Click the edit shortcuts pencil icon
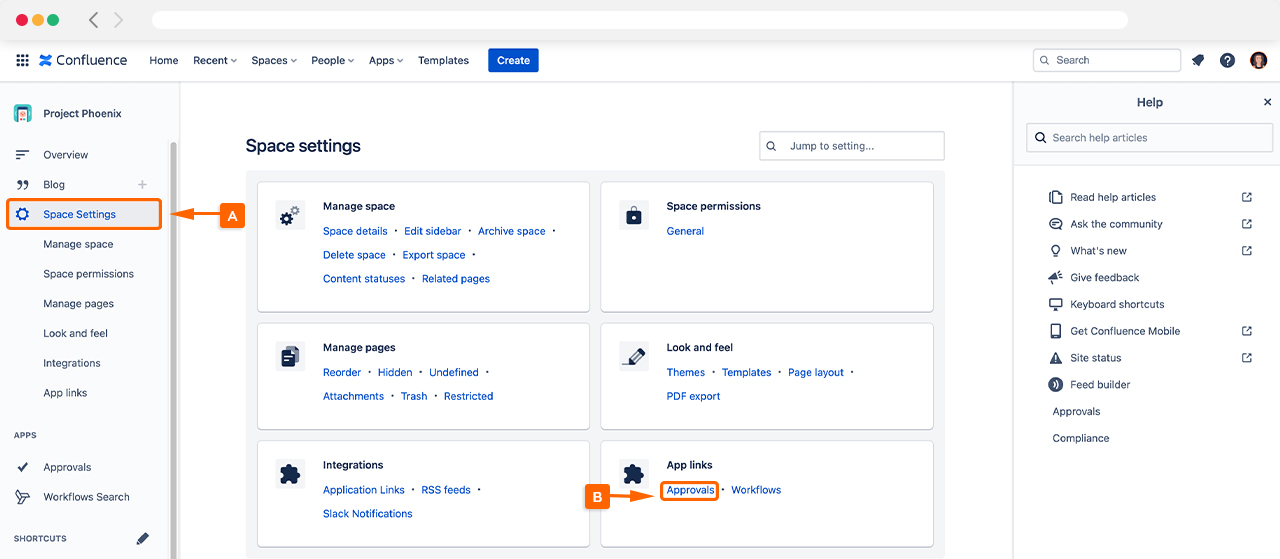The height and width of the screenshot is (559, 1280). point(142,538)
